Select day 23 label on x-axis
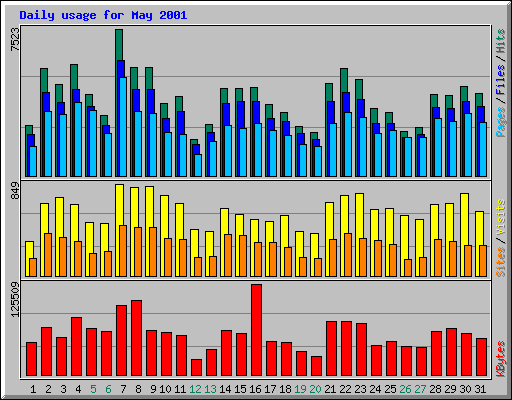The image size is (512, 400). pos(360,389)
